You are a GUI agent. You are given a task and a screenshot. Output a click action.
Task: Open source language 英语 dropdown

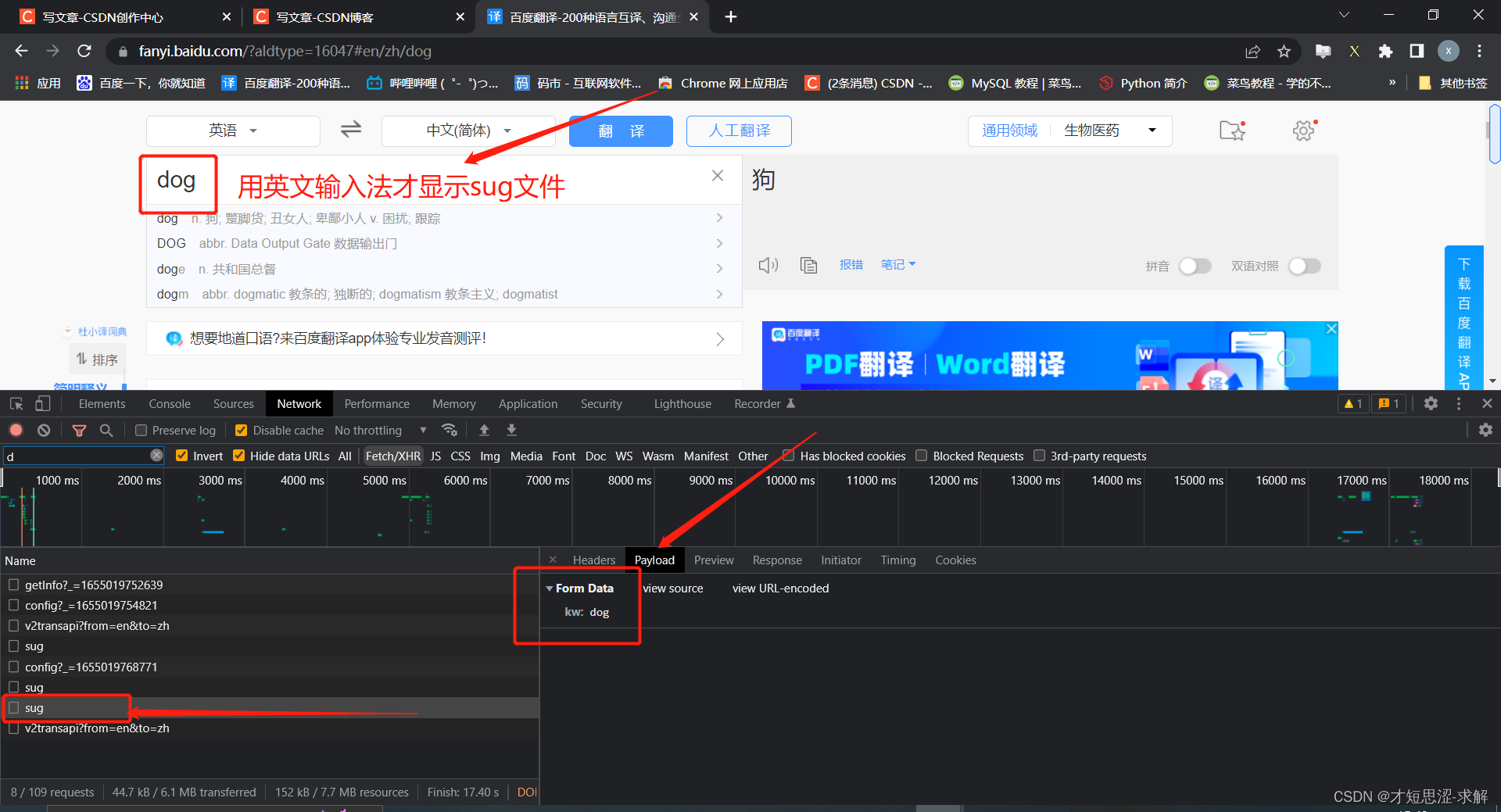(233, 131)
